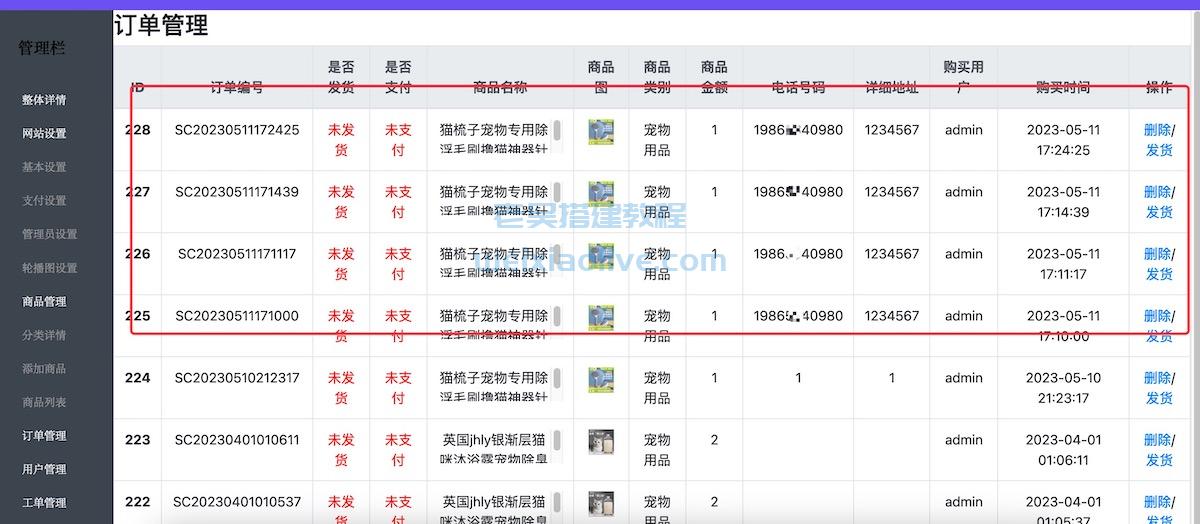Ship order 228 via 发货 link
Image resolution: width=1200 pixels, height=524 pixels.
click(1159, 151)
